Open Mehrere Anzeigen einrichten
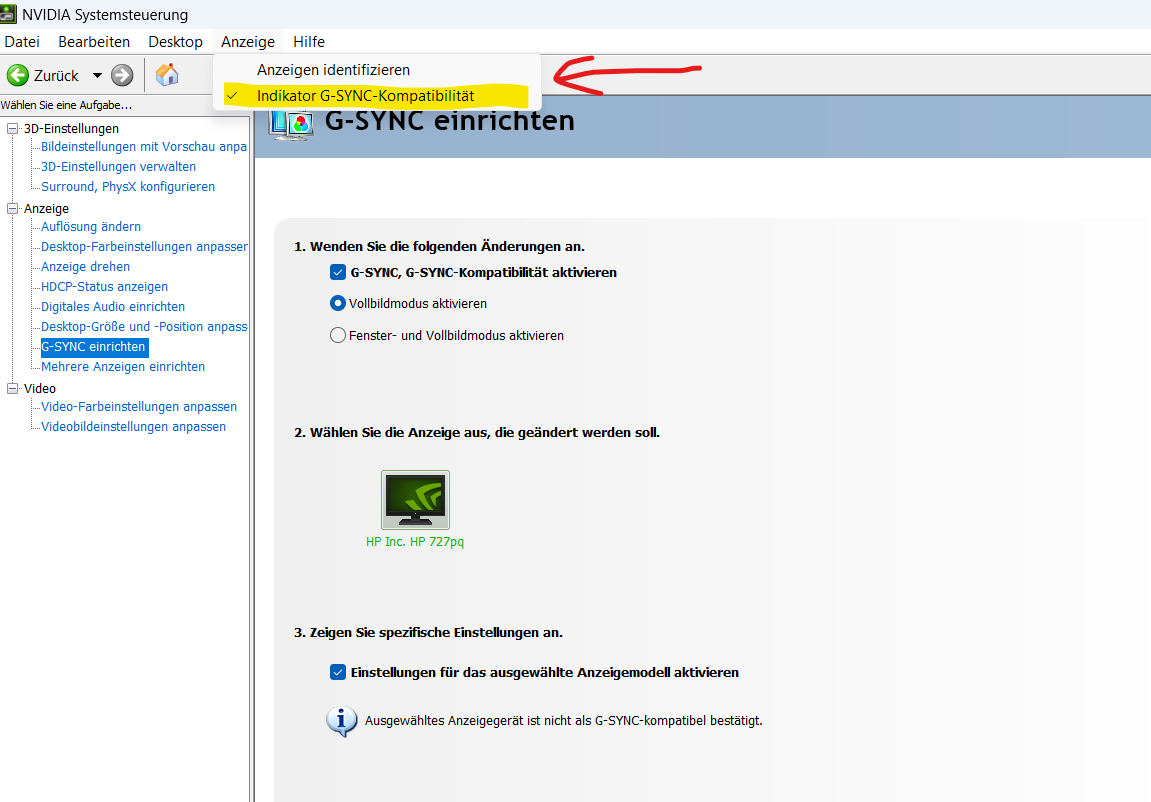1151x802 pixels. coord(123,366)
